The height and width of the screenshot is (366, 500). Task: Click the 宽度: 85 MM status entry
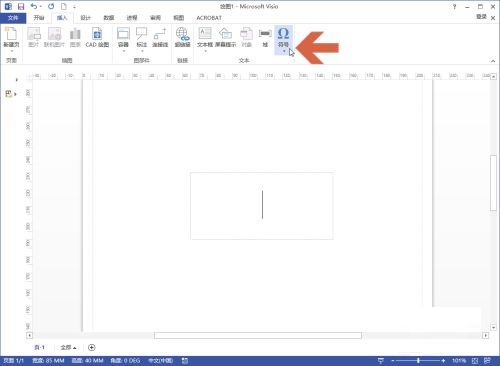pyautogui.click(x=48, y=360)
